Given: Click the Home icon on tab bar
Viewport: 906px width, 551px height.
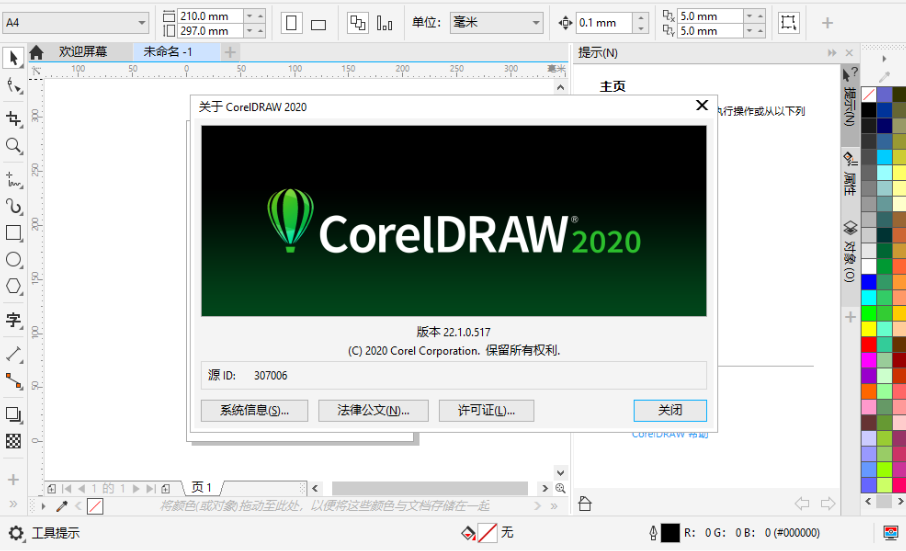Looking at the screenshot, I should 36,53.
